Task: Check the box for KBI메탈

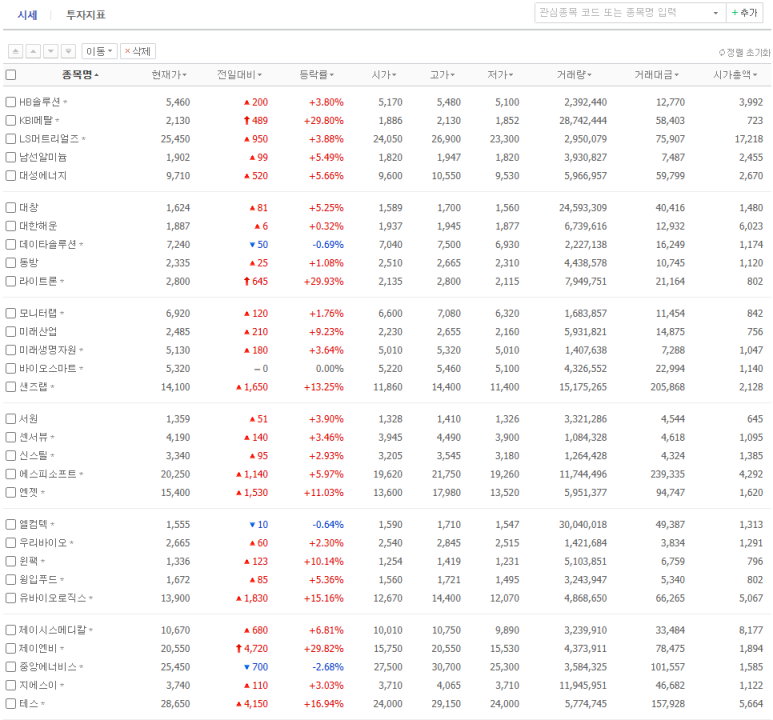Action: (10, 120)
